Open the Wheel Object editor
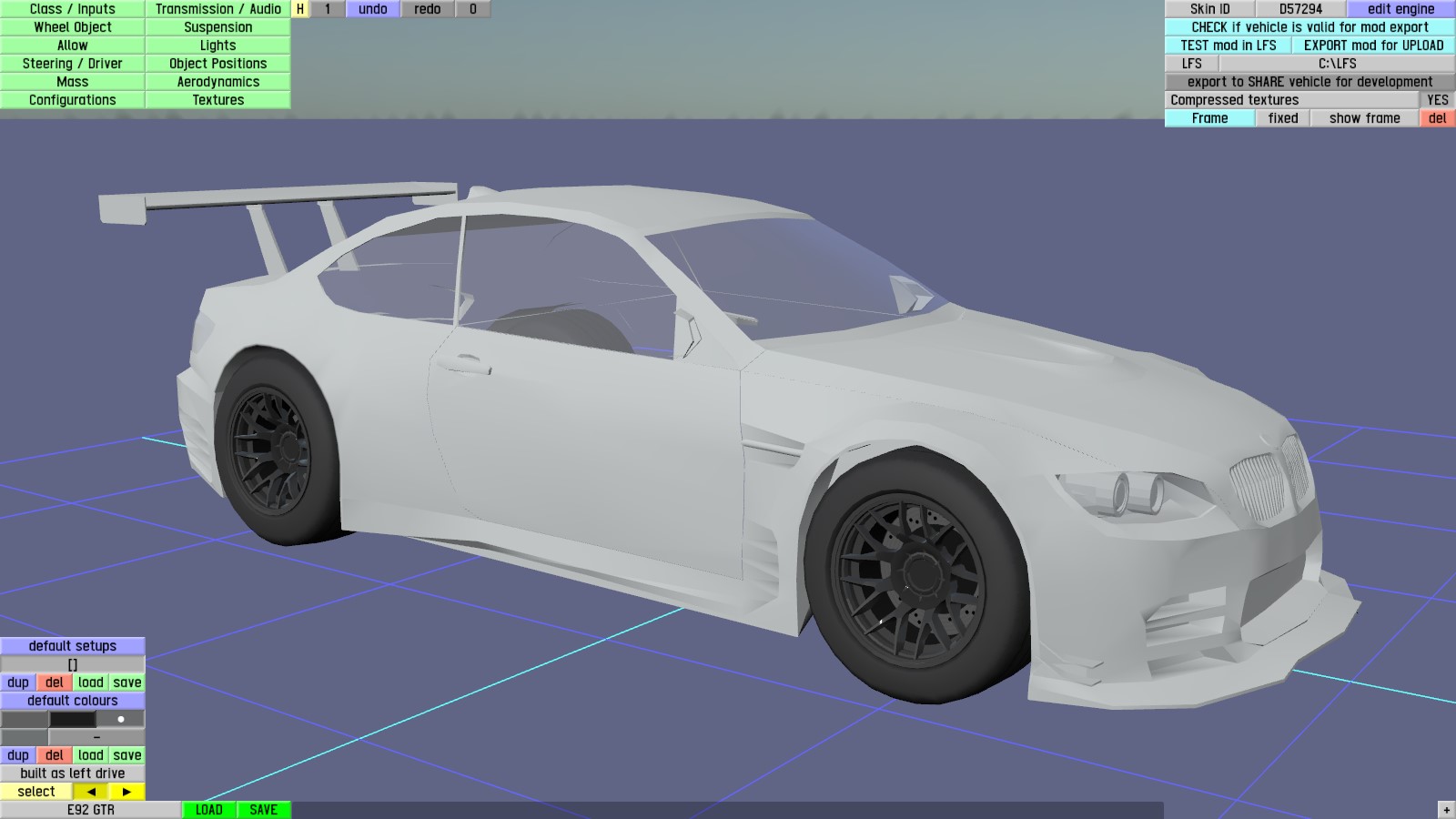The height and width of the screenshot is (819, 1456). [x=73, y=27]
